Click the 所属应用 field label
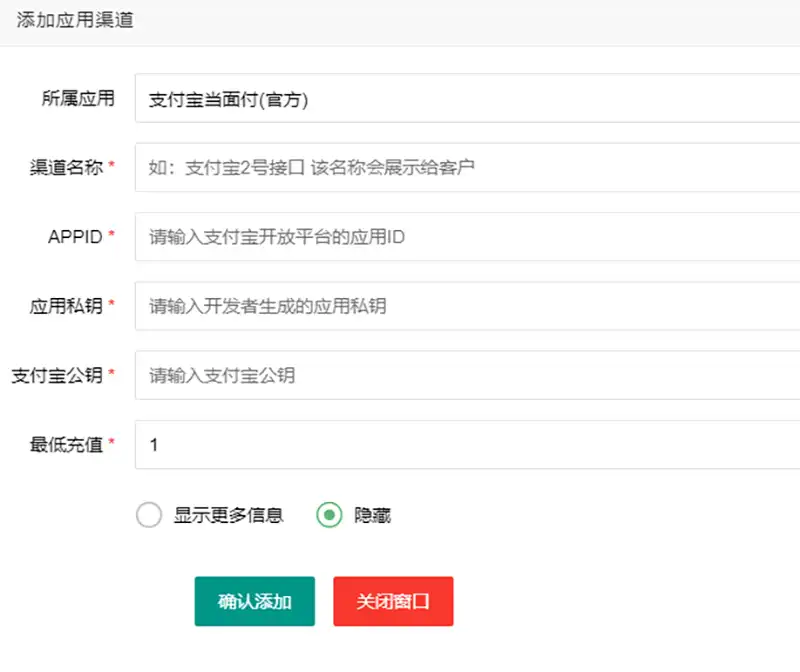The height and width of the screenshot is (672, 800). point(78,98)
